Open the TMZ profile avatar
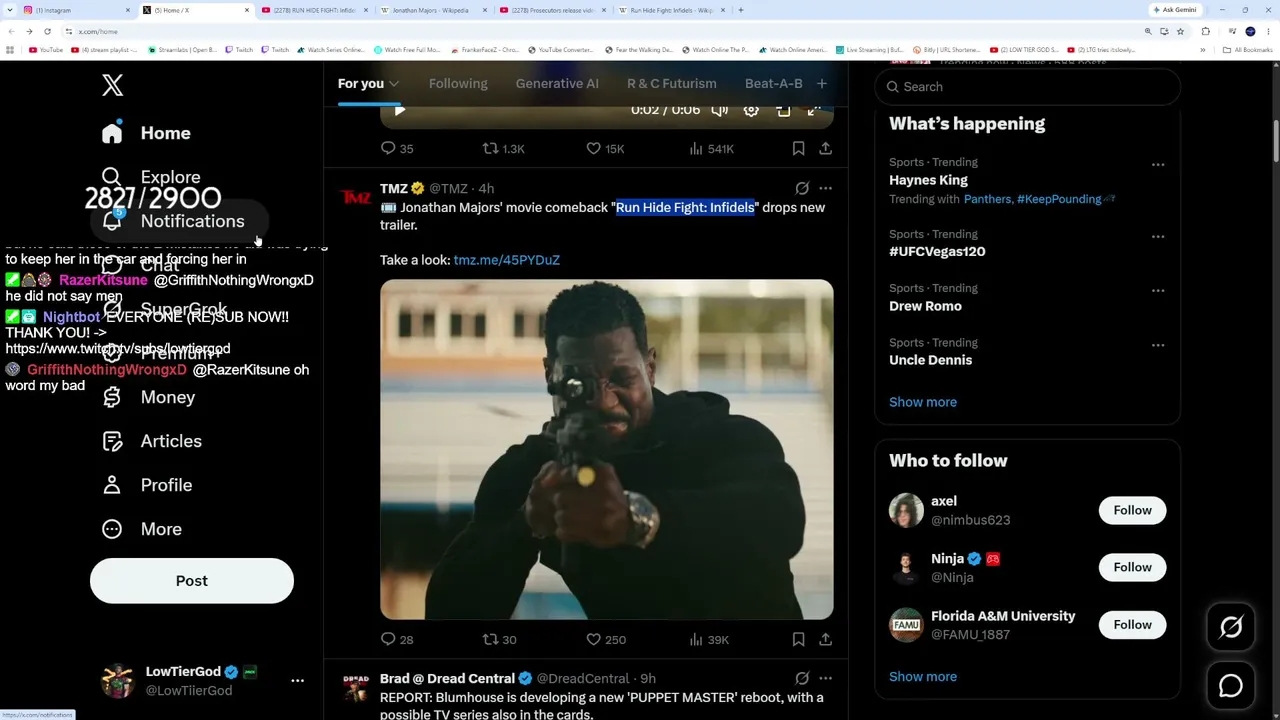Viewport: 1280px width, 720px height. point(355,198)
